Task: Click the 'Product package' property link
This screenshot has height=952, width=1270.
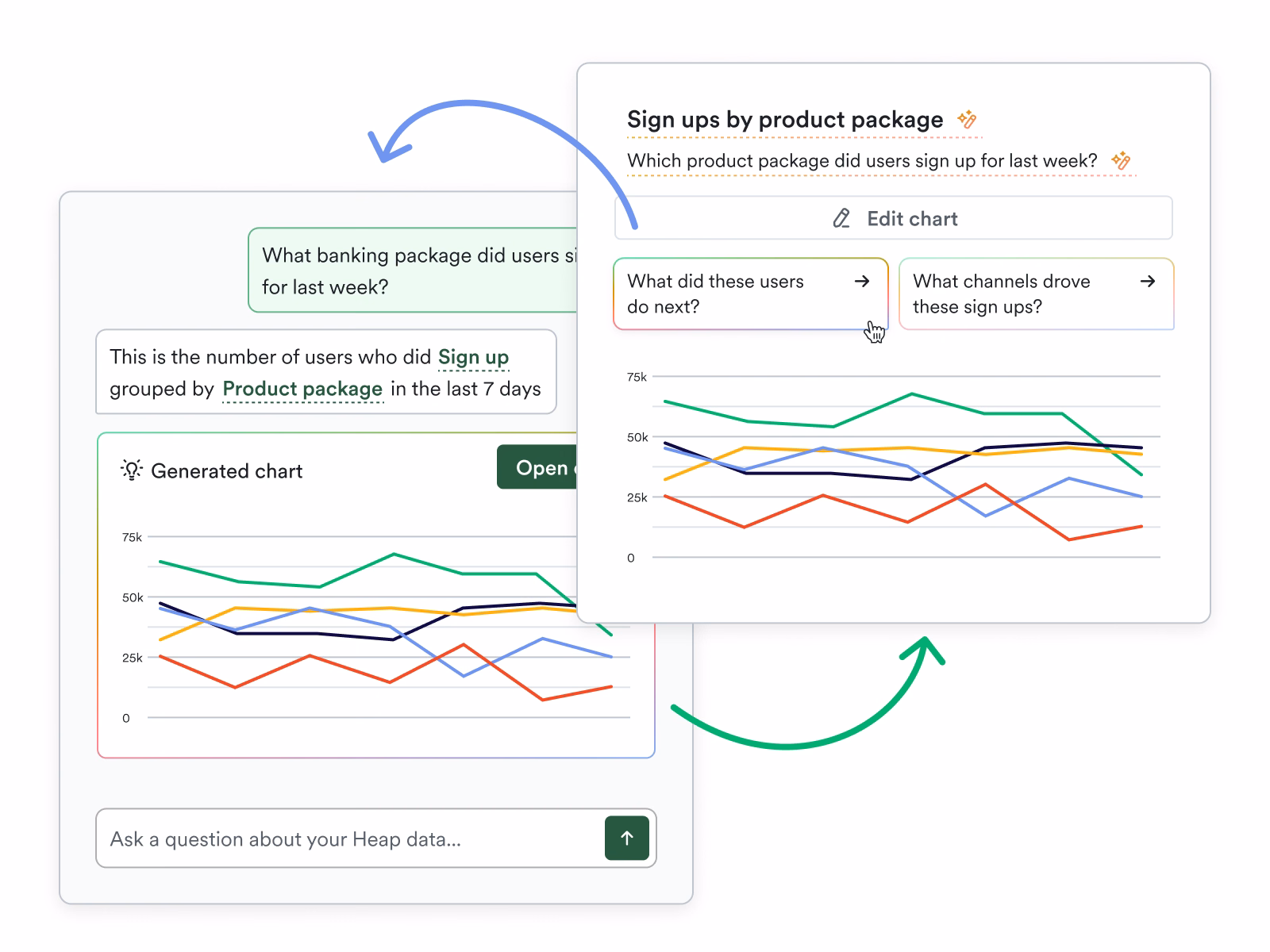Action: click(302, 389)
